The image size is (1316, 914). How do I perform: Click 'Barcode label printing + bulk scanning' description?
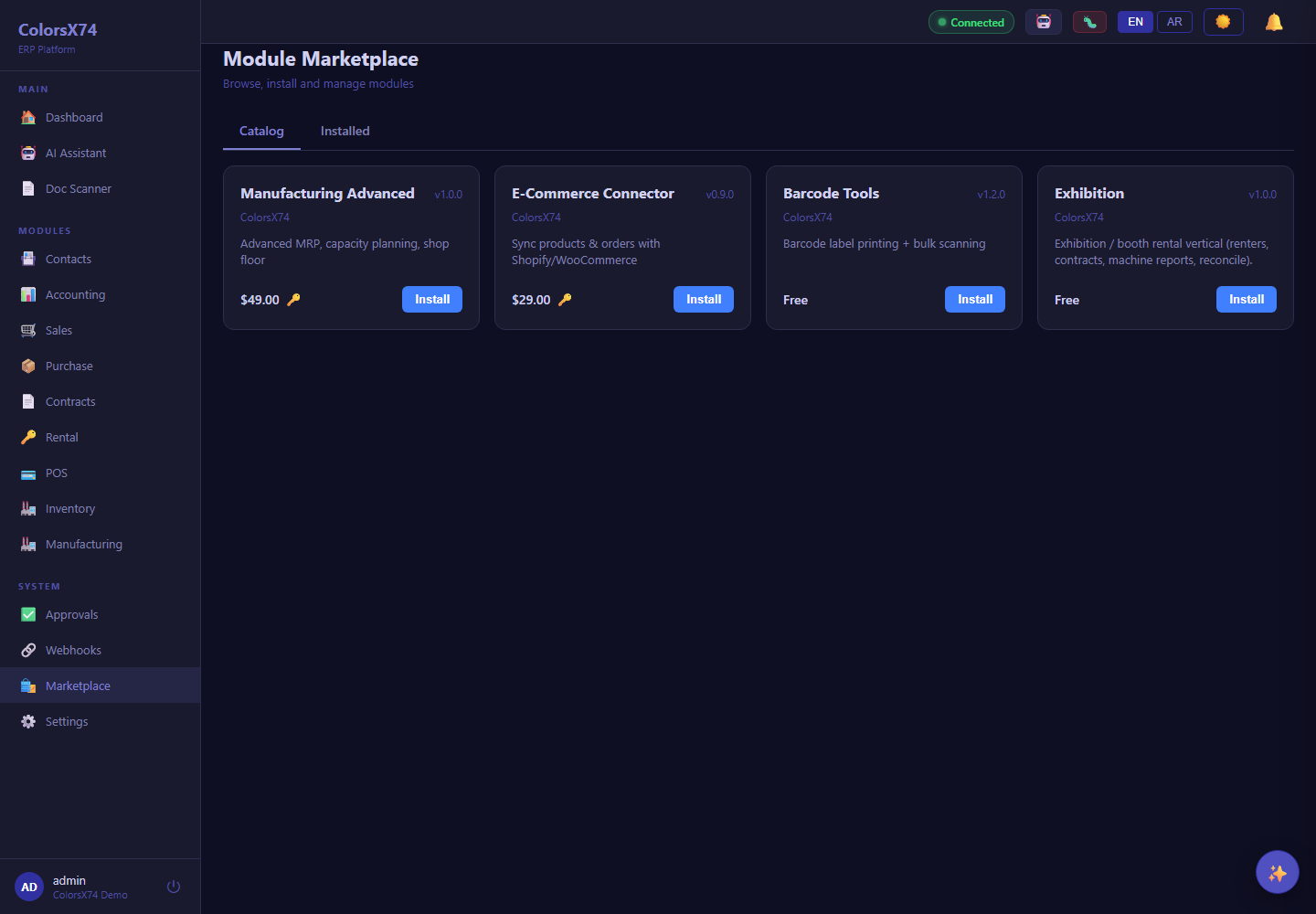tap(885, 244)
